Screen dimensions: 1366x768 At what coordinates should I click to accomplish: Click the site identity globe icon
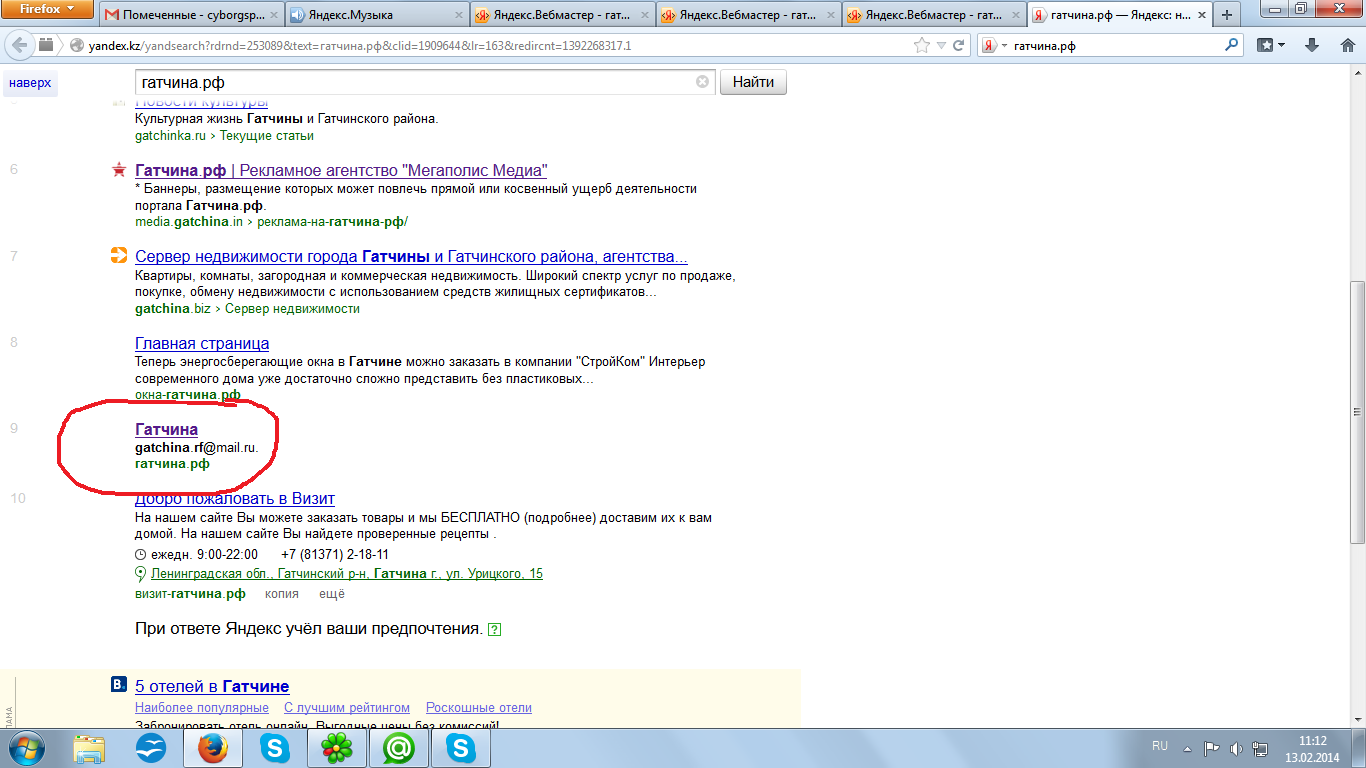(x=76, y=46)
